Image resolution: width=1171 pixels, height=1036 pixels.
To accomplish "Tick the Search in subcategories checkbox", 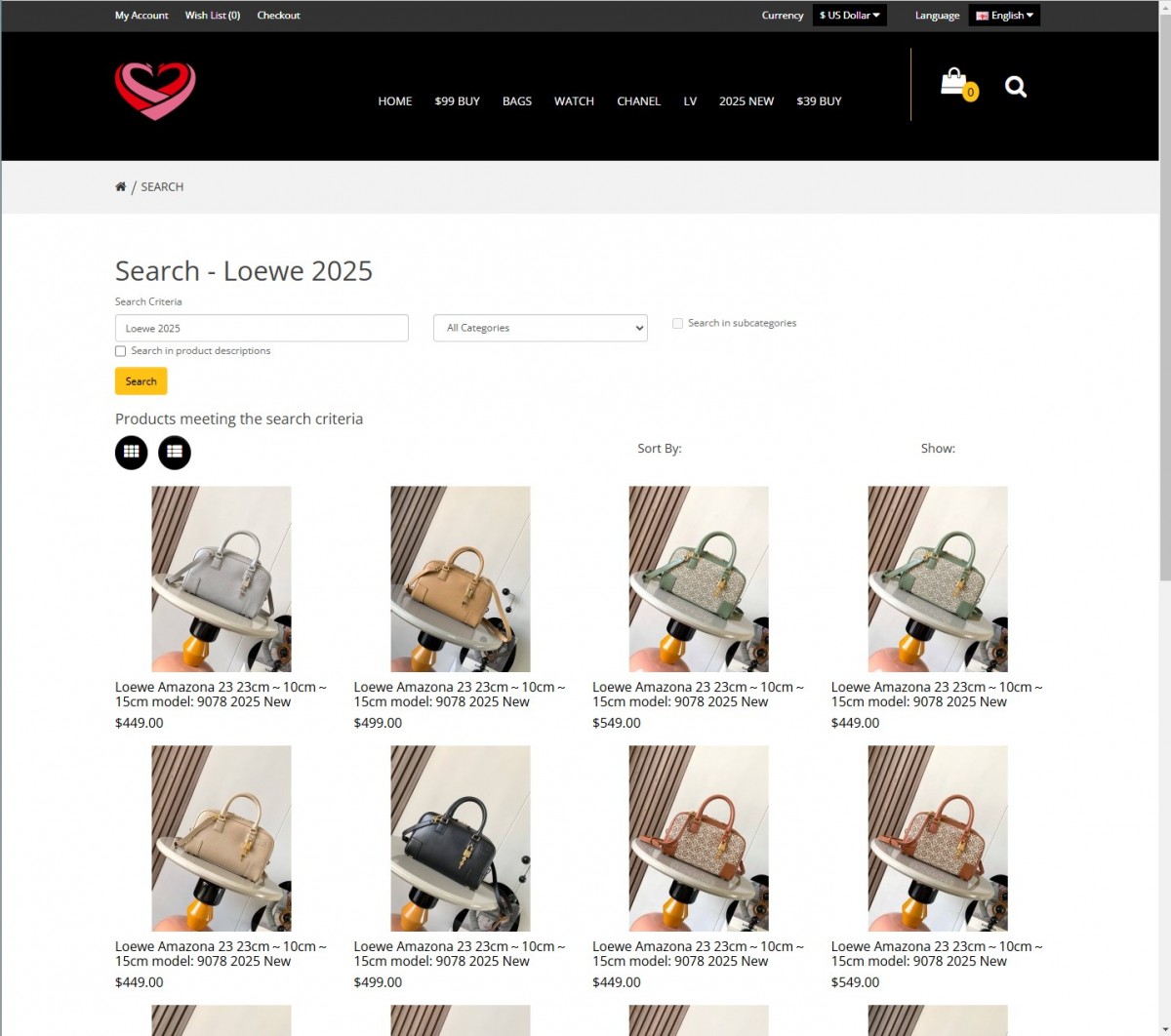I will [x=677, y=323].
